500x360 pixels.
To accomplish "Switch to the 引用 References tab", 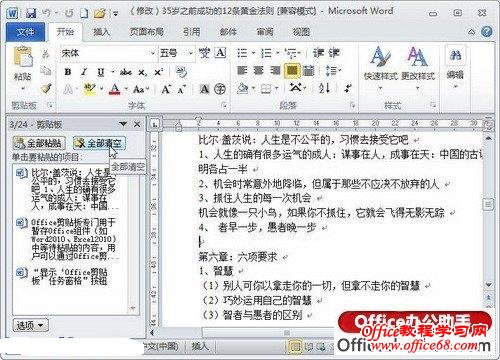I will [x=191, y=32].
